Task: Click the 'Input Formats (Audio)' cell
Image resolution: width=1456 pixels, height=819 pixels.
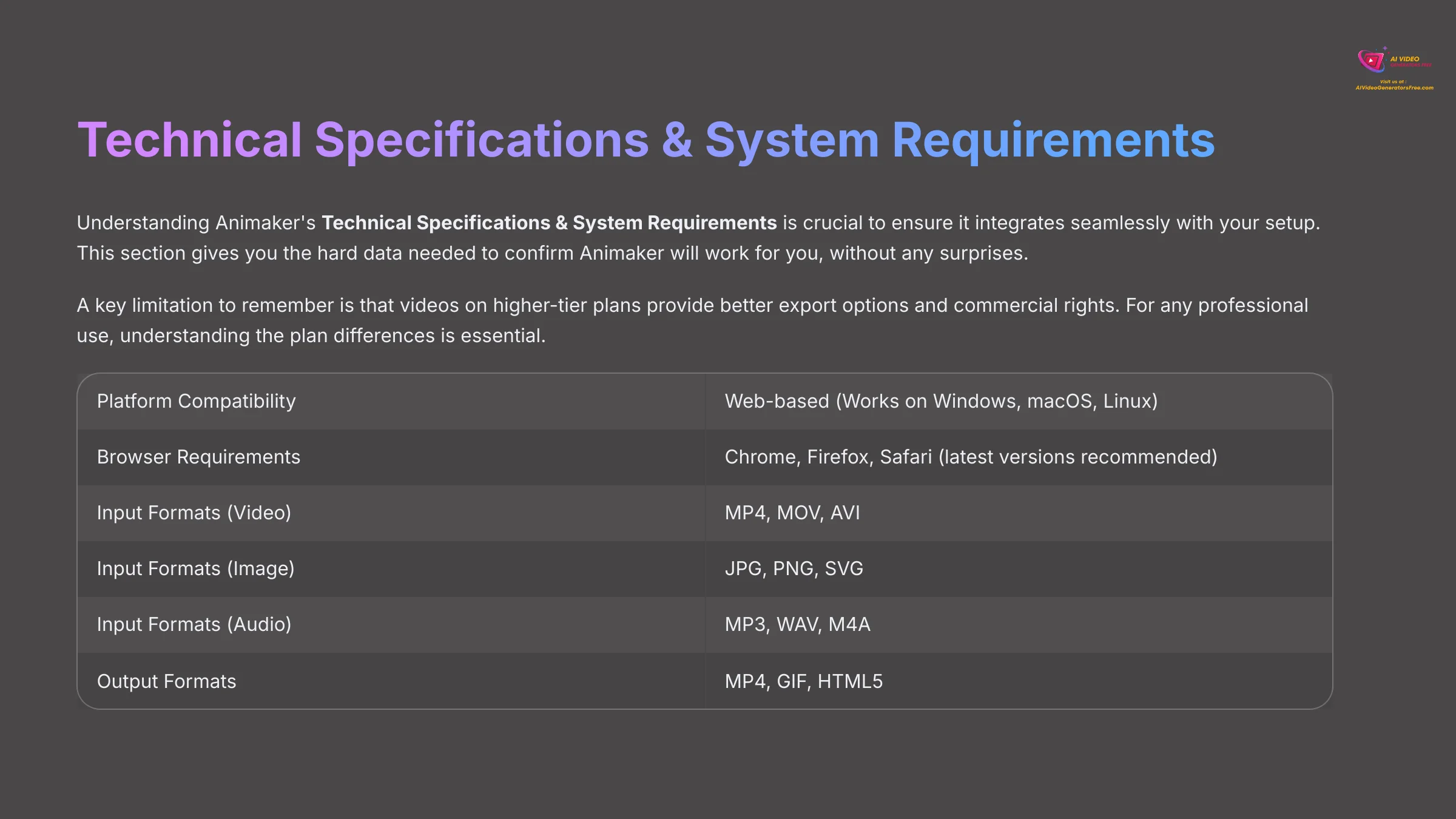Action: pyautogui.click(x=392, y=625)
